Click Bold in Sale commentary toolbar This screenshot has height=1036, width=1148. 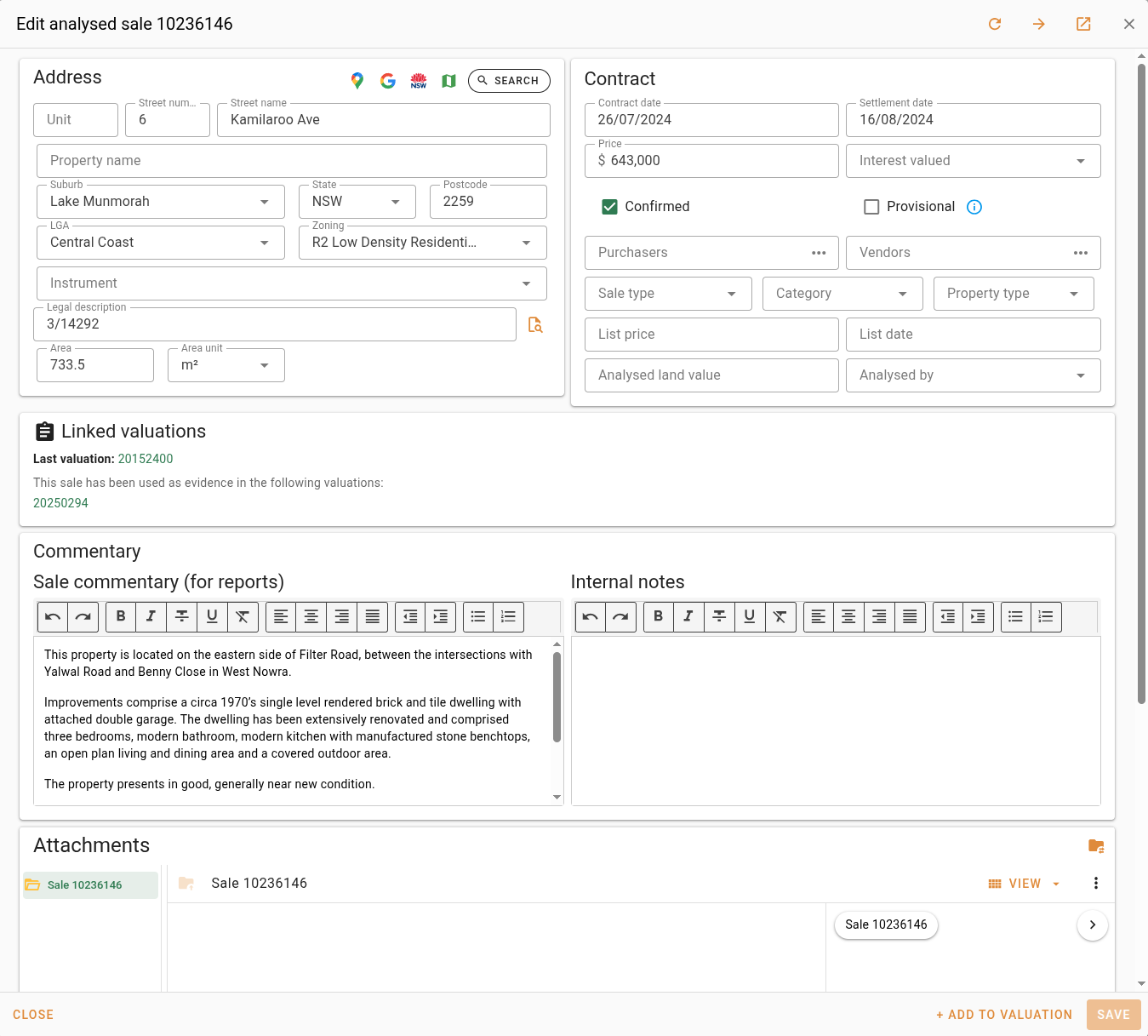point(121,616)
